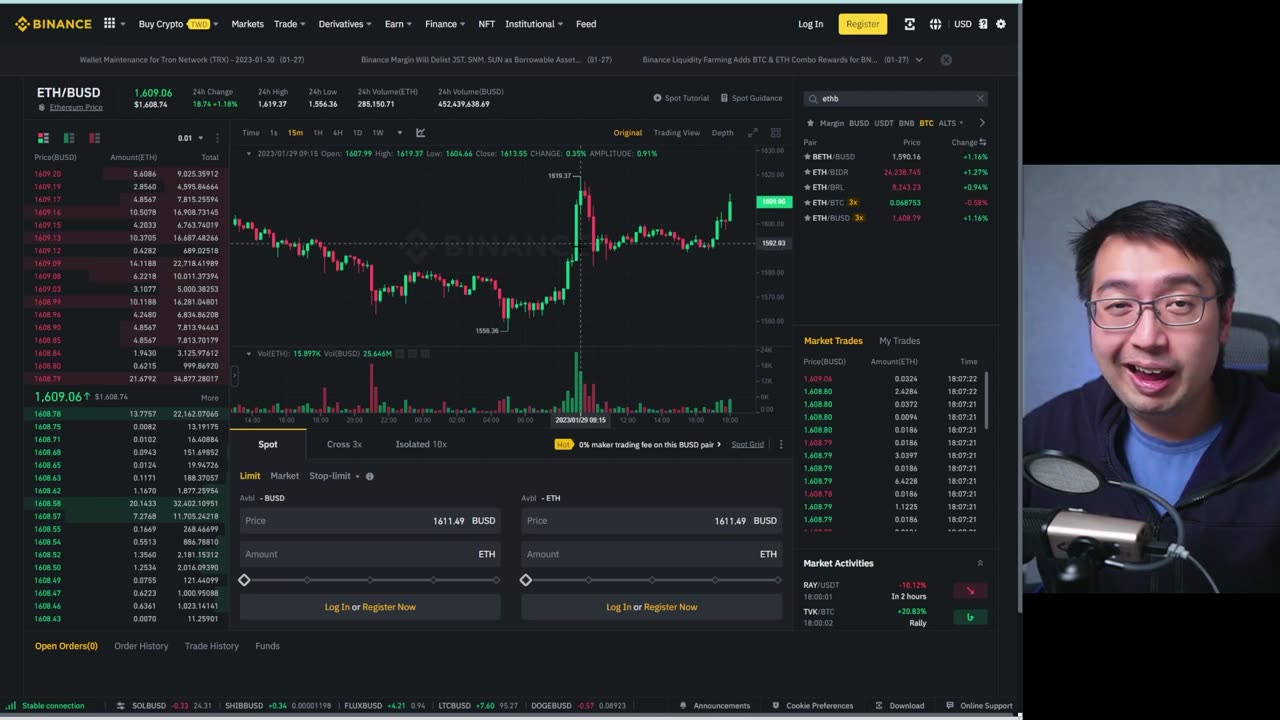Switch to Cross 3x tab
This screenshot has width=1280, height=720.
click(344, 444)
